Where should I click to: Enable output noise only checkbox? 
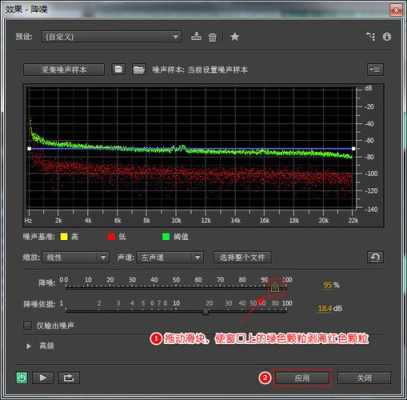click(x=28, y=325)
